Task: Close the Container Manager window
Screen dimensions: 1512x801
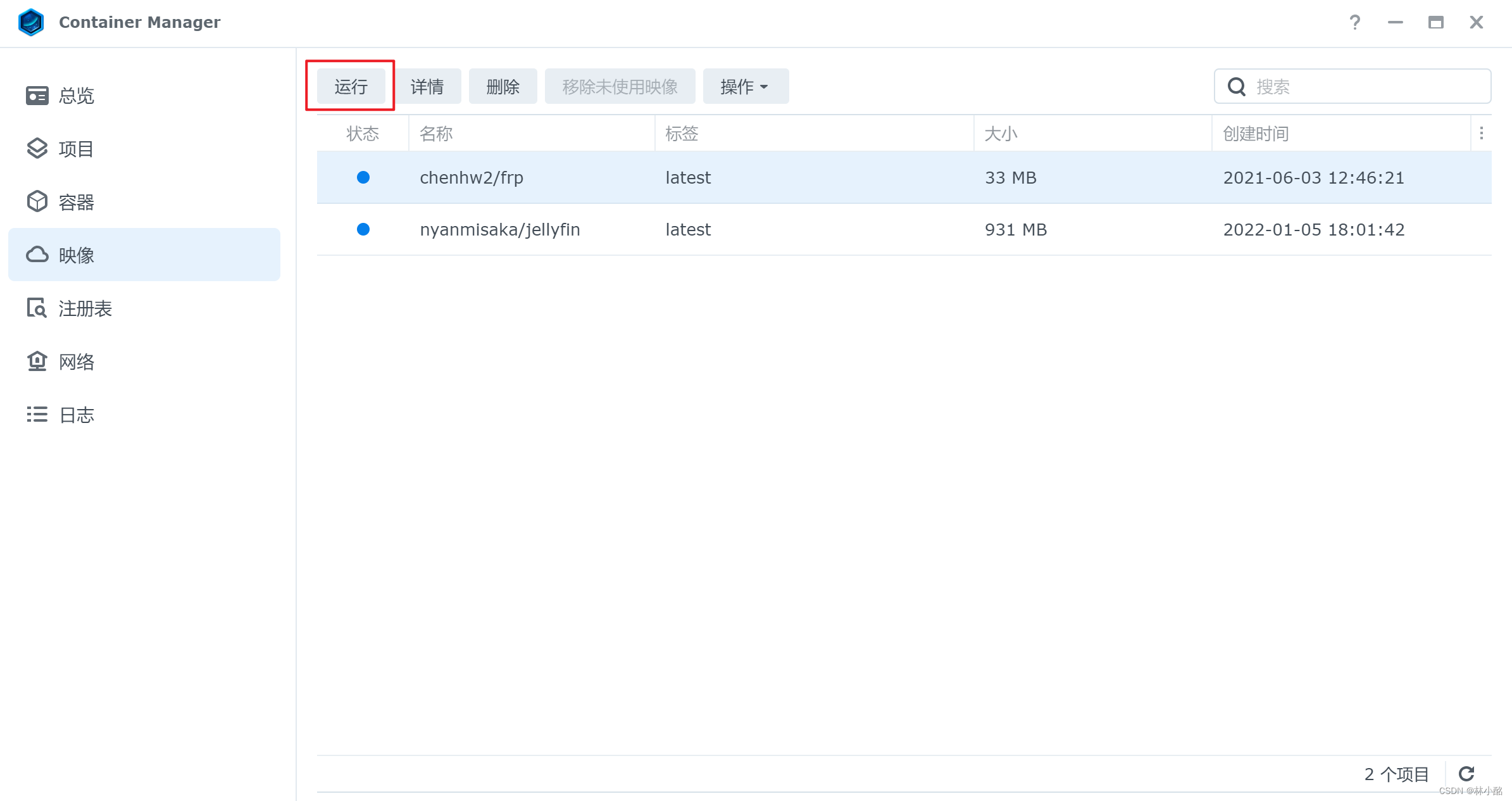Action: 1477,22
